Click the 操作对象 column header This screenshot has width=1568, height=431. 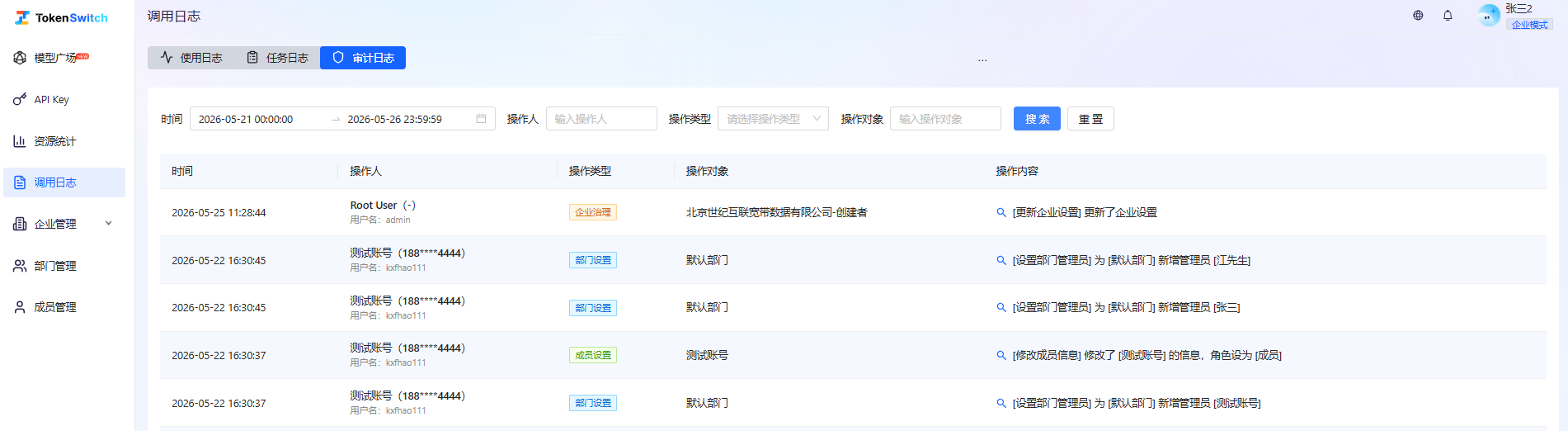click(707, 171)
